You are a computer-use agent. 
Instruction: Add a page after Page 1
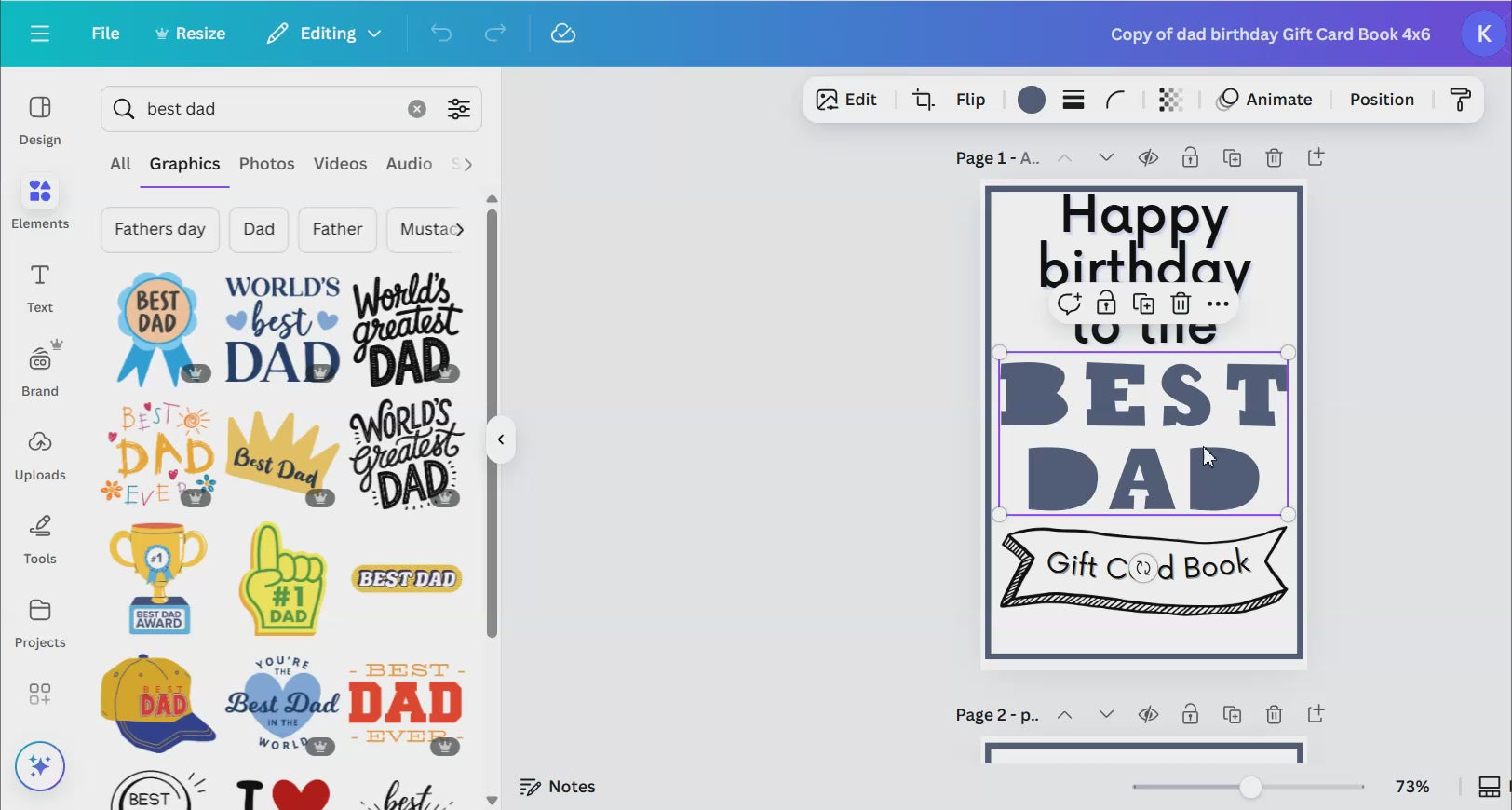pos(1316,157)
